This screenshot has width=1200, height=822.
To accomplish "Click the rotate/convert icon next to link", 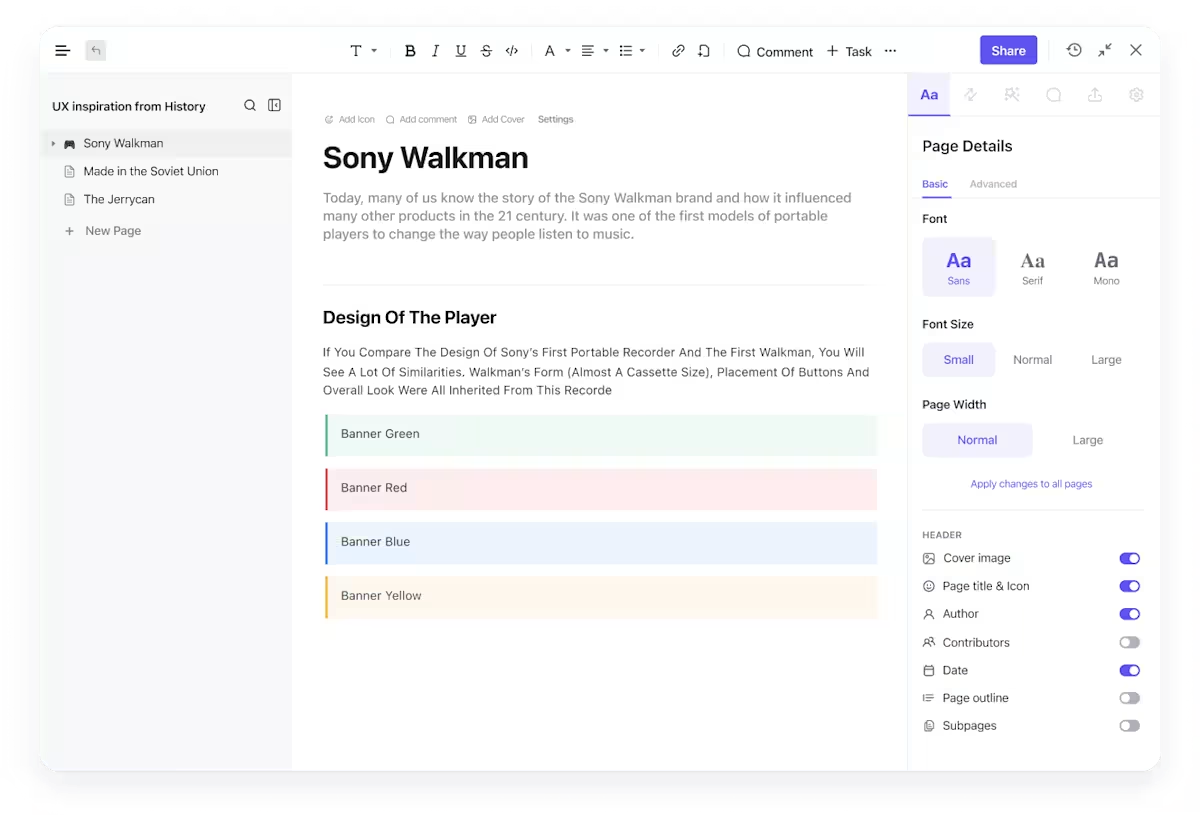I will pyautogui.click(x=704, y=51).
